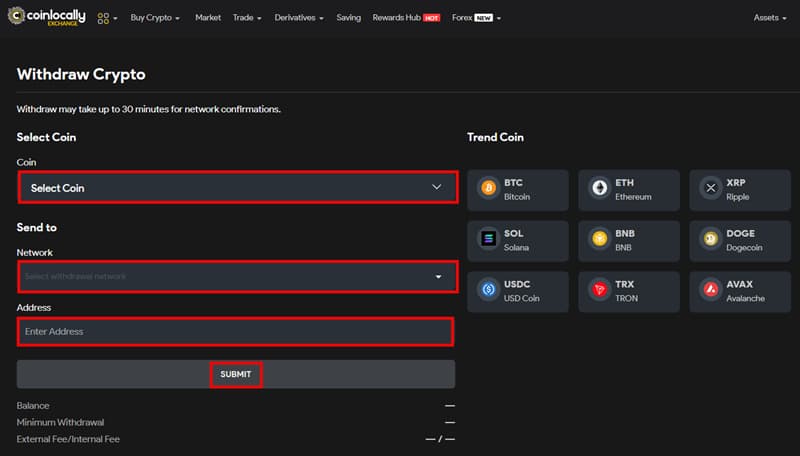Click the HOT badge beside Rewards Hub
The image size is (800, 456).
[x=431, y=18]
